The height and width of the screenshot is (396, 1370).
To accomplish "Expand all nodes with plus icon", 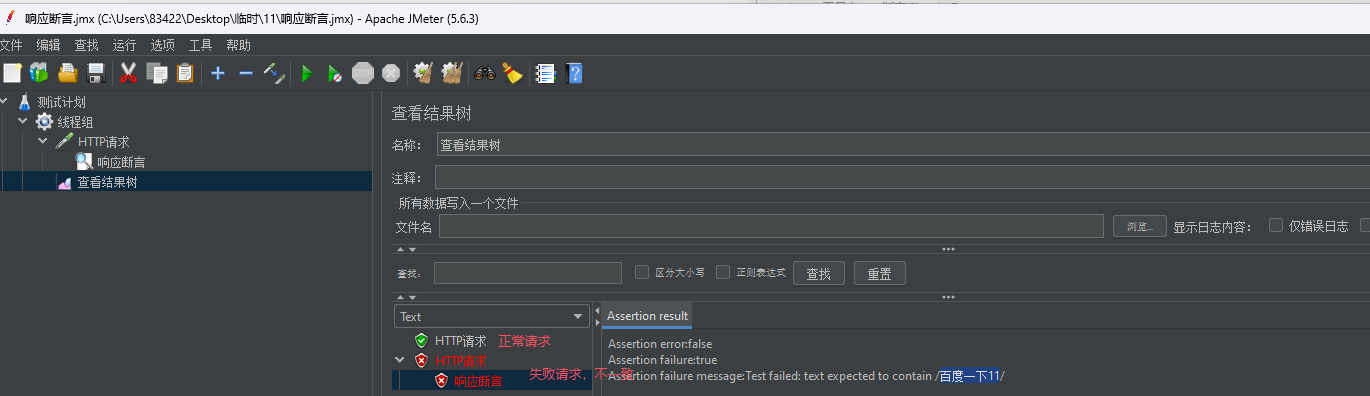I will [x=218, y=73].
